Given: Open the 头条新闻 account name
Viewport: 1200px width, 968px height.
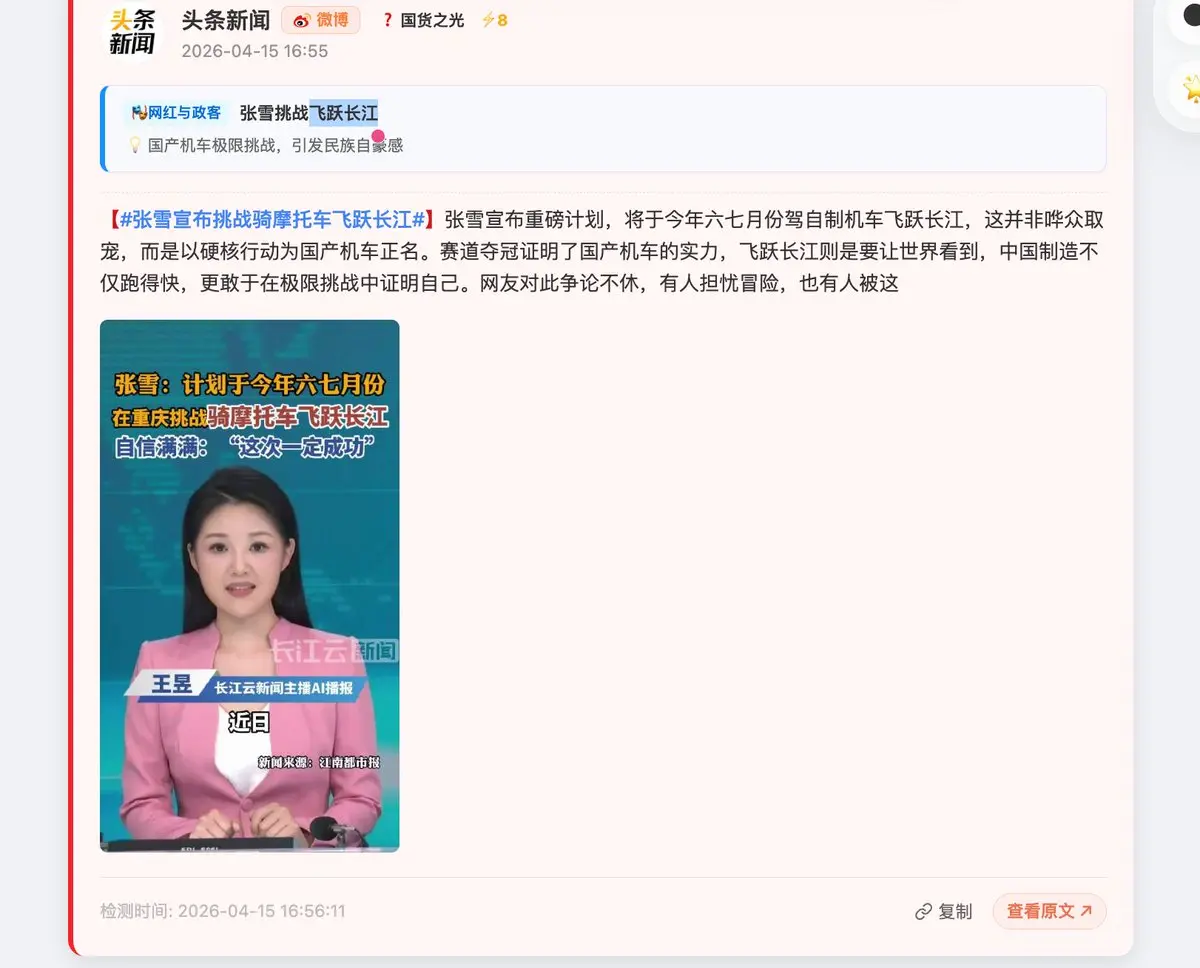Looking at the screenshot, I should tap(226, 20).
